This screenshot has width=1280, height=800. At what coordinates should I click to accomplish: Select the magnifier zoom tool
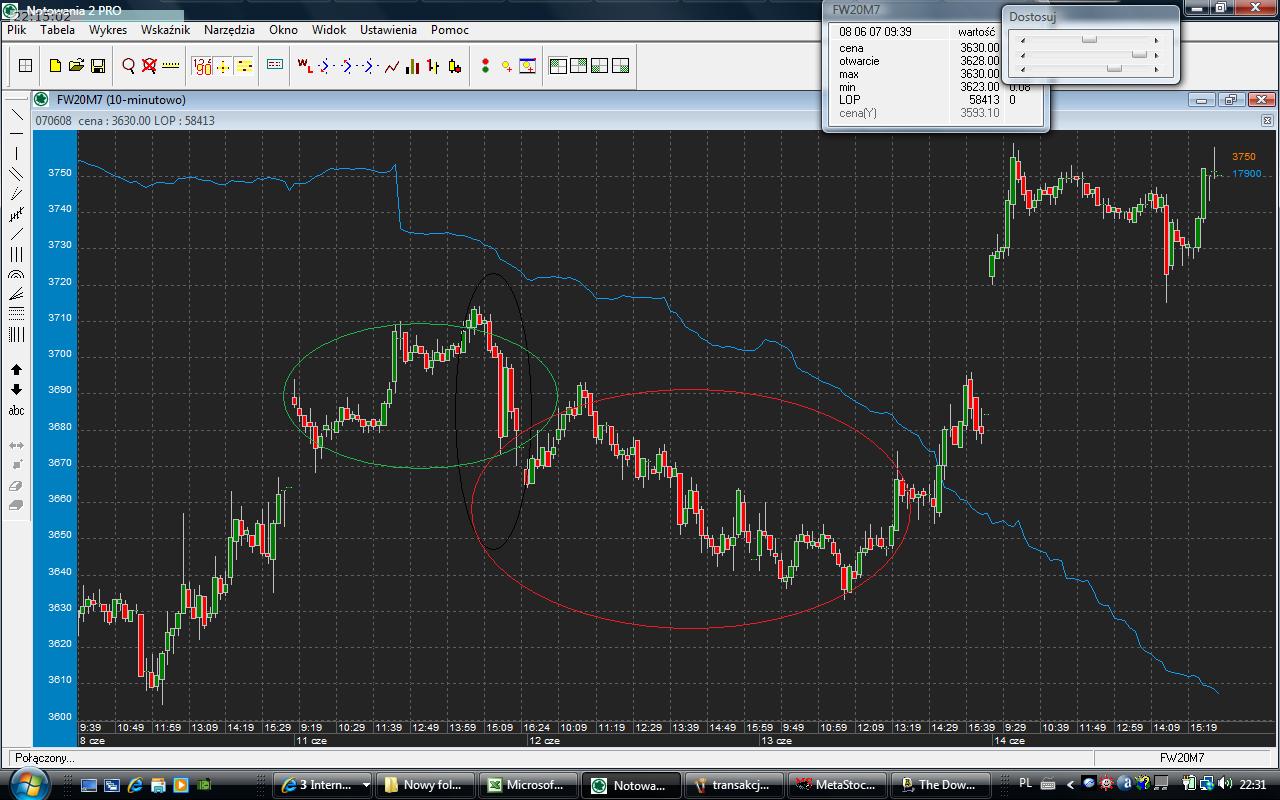[128, 66]
